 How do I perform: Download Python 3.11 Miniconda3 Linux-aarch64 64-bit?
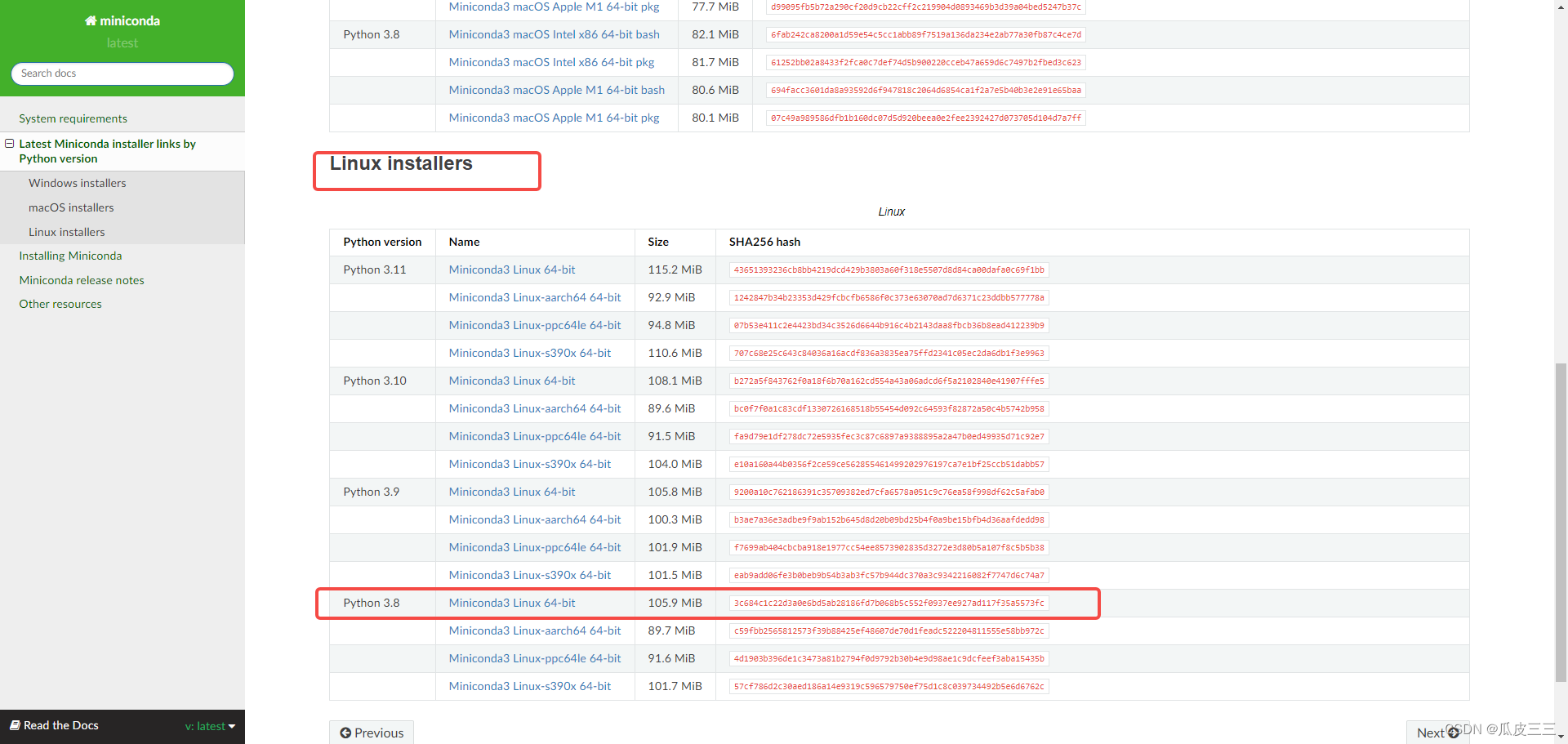coord(535,297)
